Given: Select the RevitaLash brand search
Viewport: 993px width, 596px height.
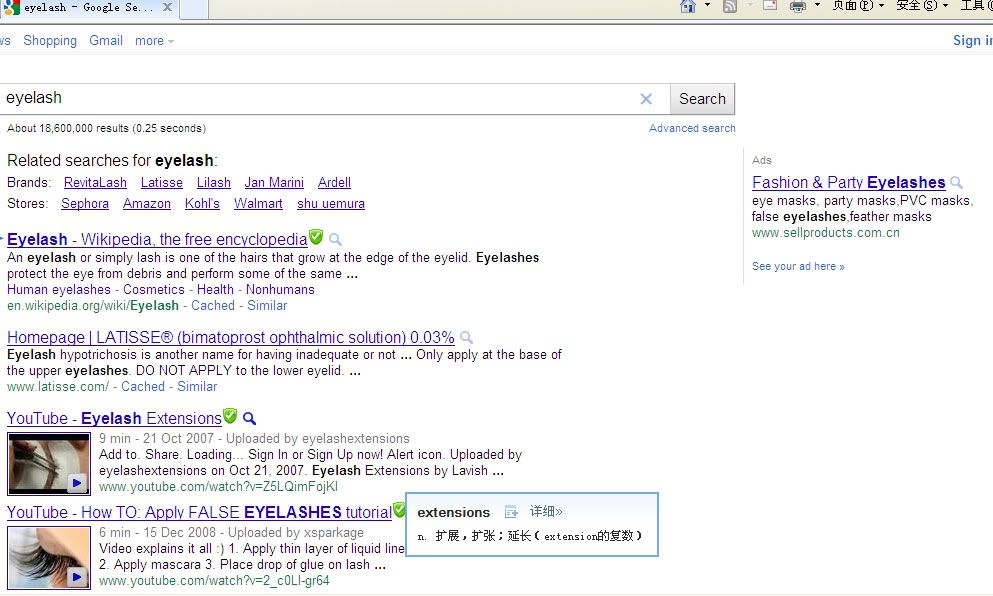Looking at the screenshot, I should pos(95,182).
